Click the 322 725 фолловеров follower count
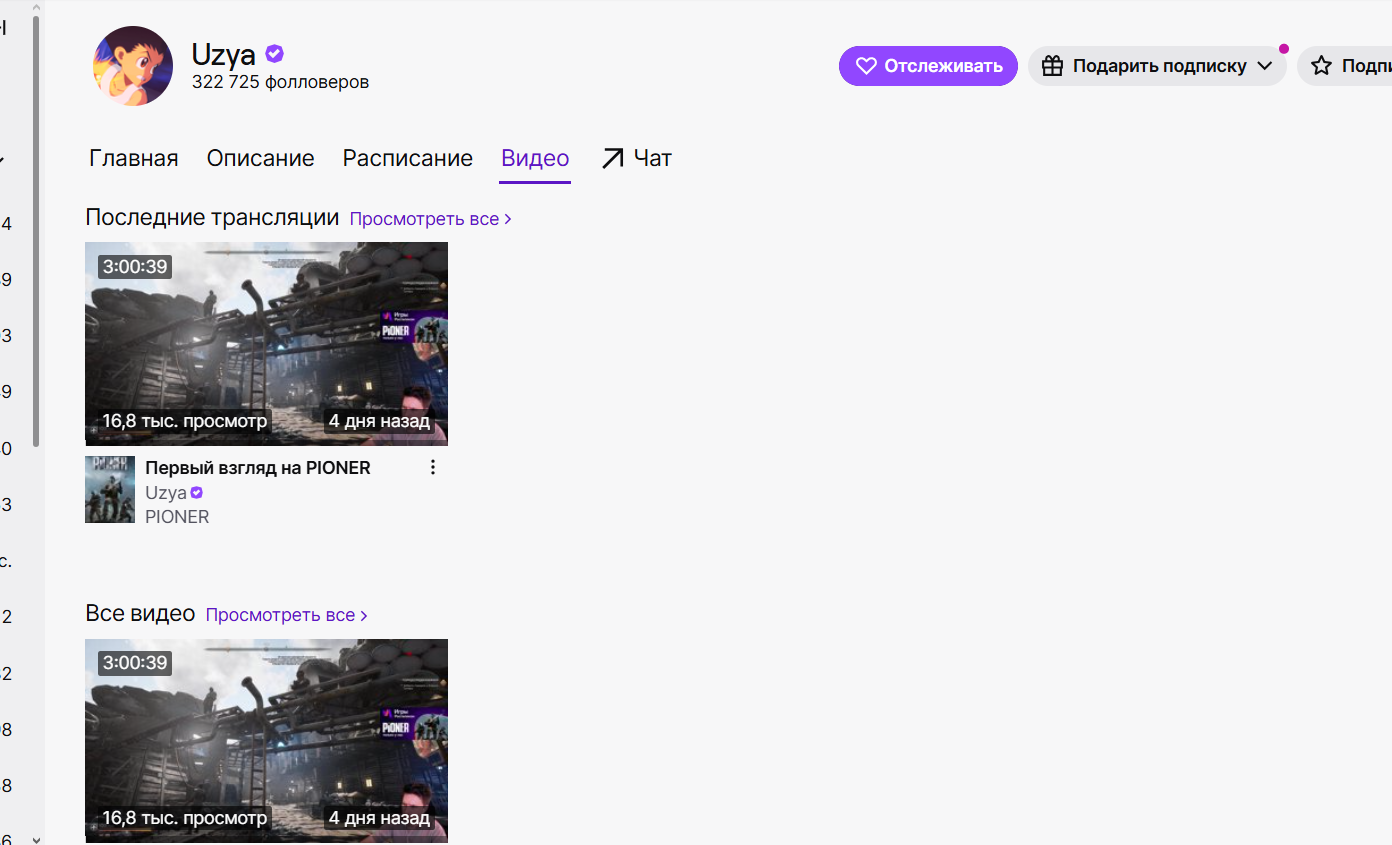The height and width of the screenshot is (845, 1392). [x=281, y=82]
